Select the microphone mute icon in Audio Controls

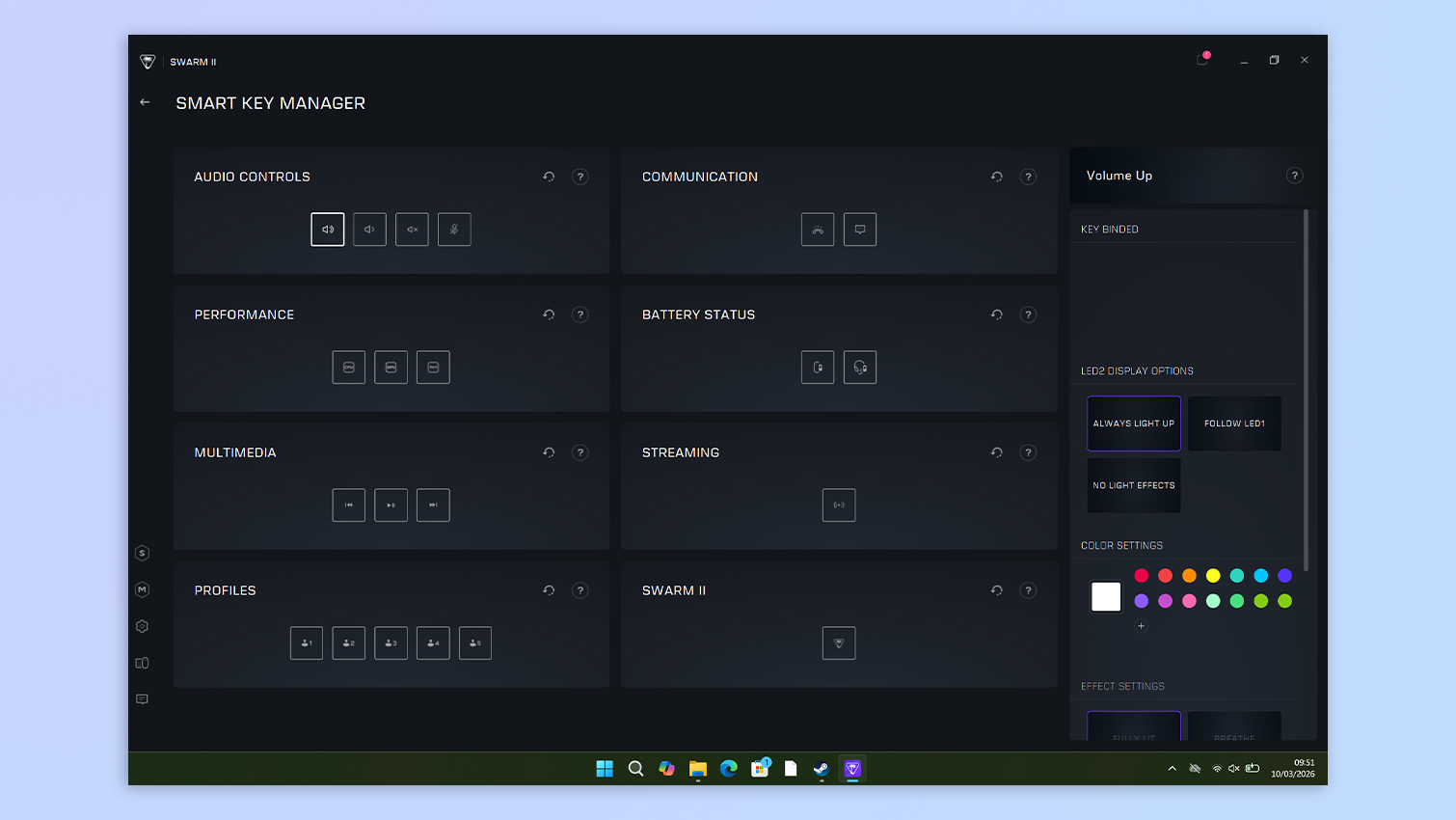[454, 229]
